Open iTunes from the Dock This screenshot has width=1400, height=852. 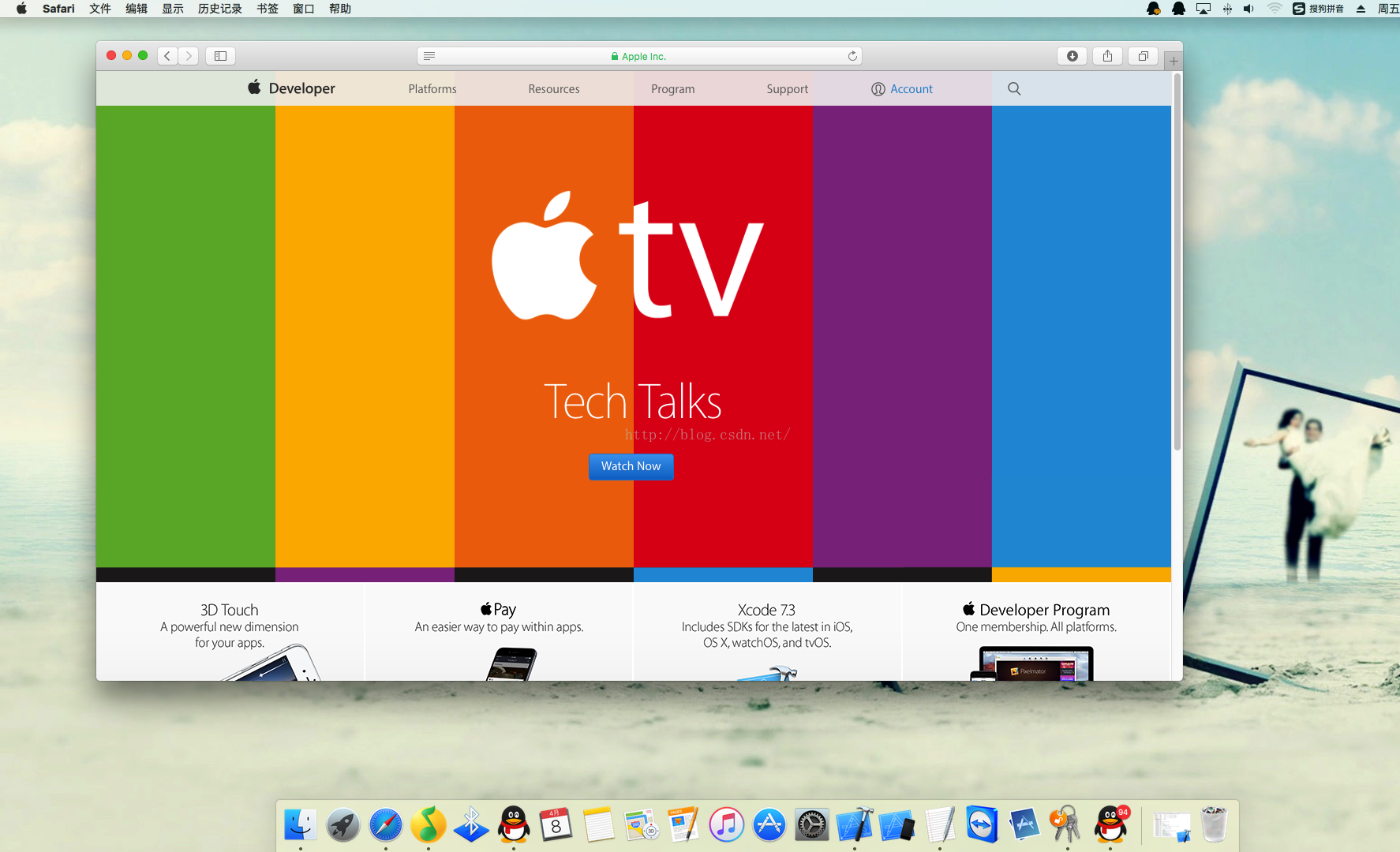(x=727, y=825)
